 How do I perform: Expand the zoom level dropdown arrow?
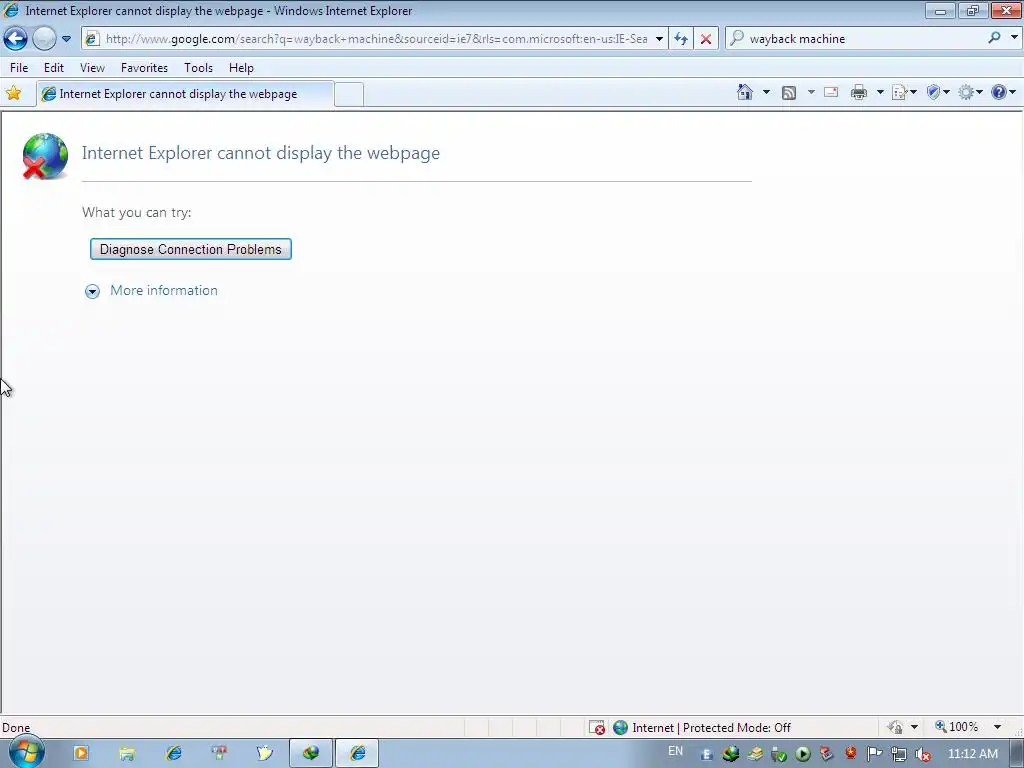tap(997, 727)
